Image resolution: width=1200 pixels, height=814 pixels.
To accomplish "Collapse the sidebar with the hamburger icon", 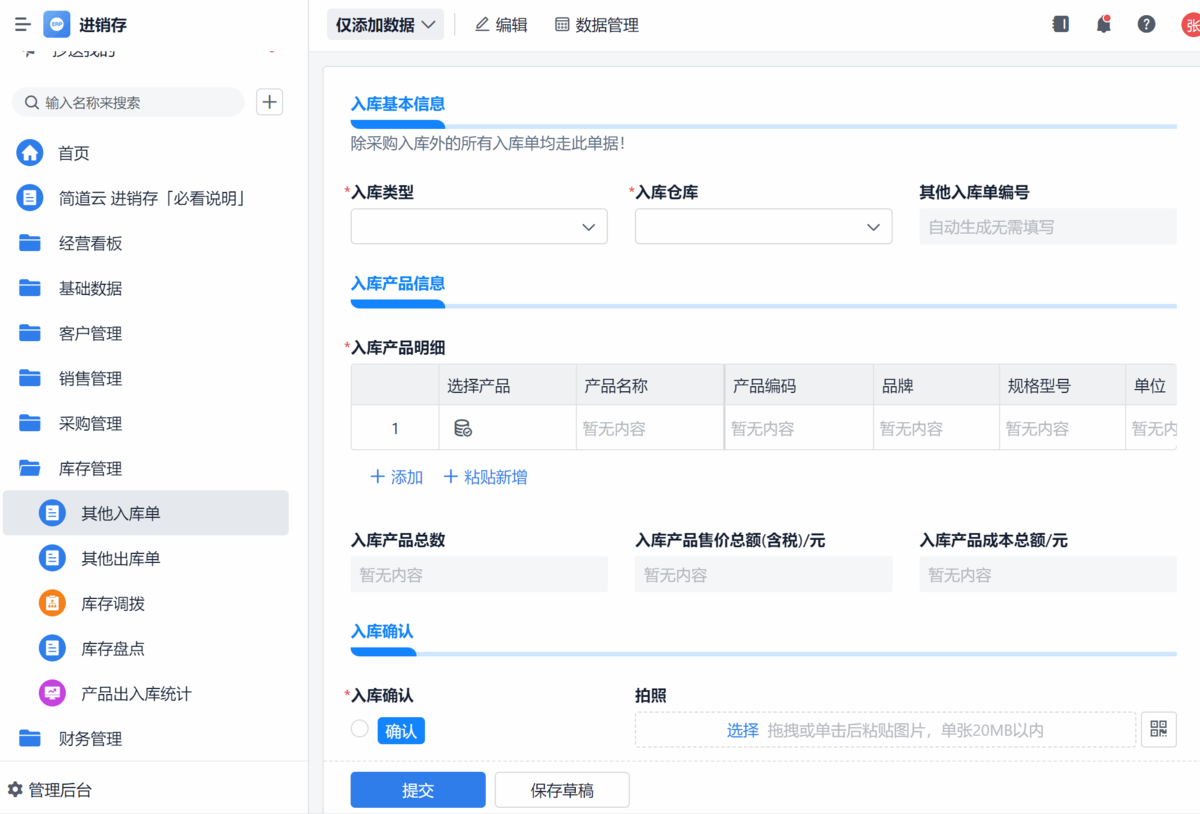I will (x=22, y=25).
